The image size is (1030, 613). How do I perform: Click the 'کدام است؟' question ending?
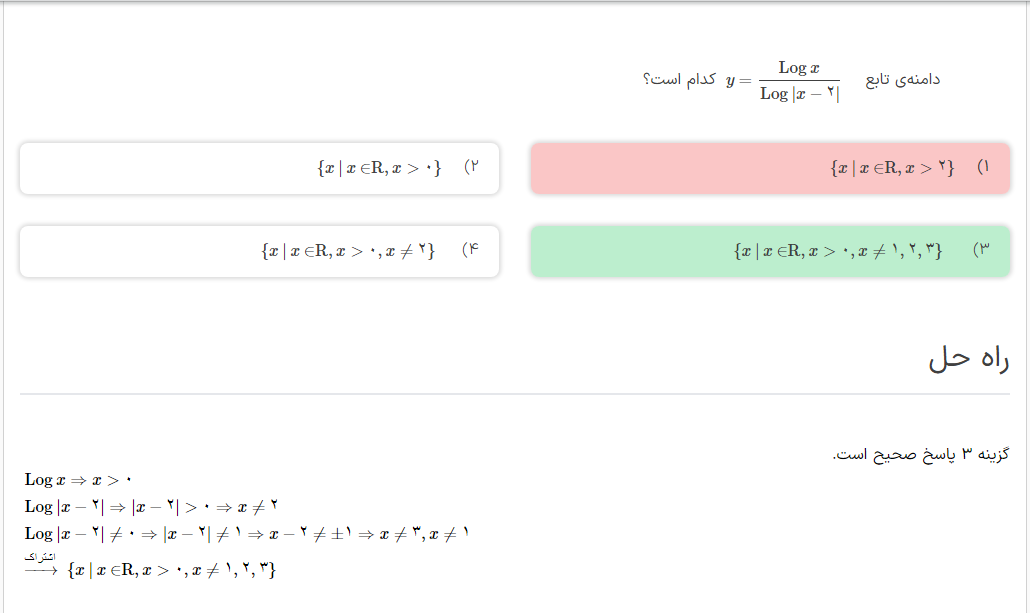[x=679, y=79]
